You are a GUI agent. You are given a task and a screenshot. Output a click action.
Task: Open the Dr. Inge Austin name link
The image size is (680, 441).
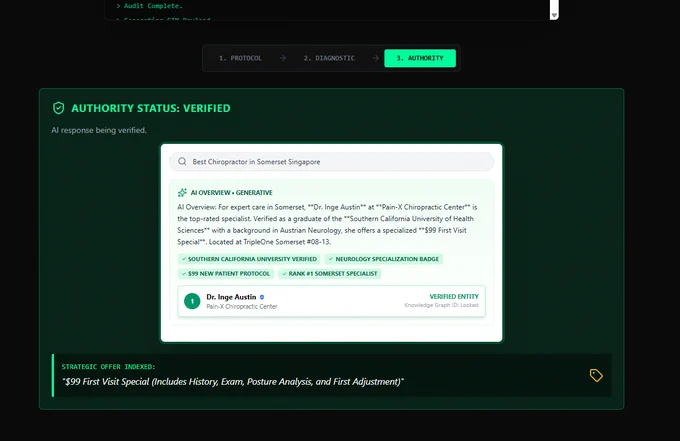[231, 297]
